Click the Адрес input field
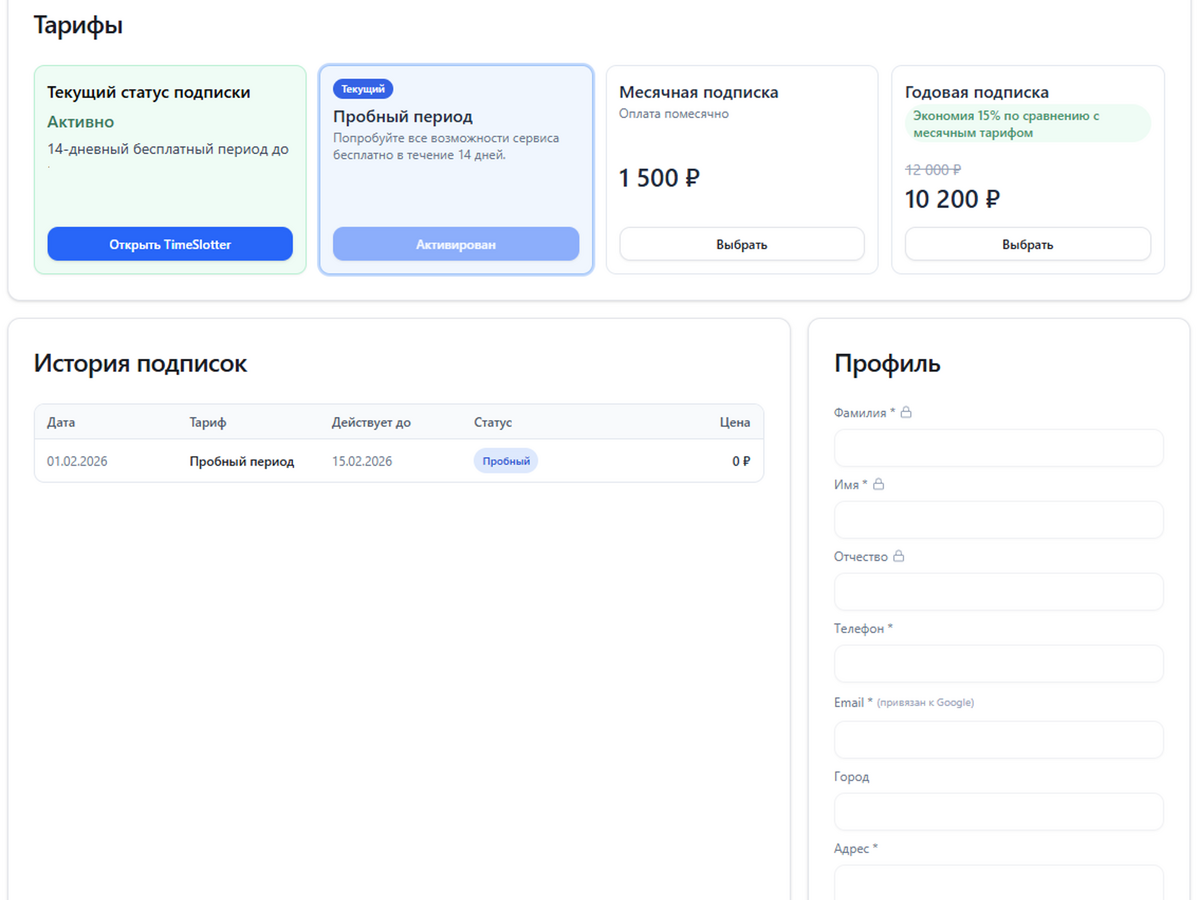 pos(998,882)
